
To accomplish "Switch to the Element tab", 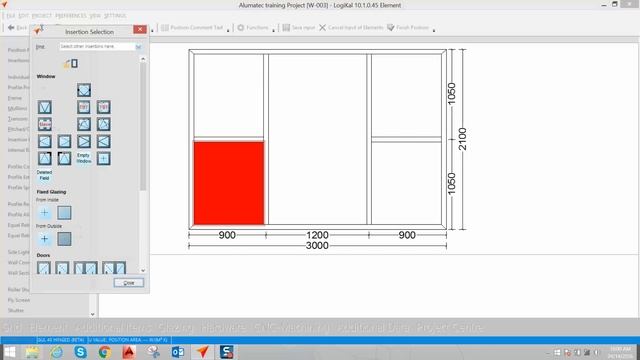I will coord(48,327).
